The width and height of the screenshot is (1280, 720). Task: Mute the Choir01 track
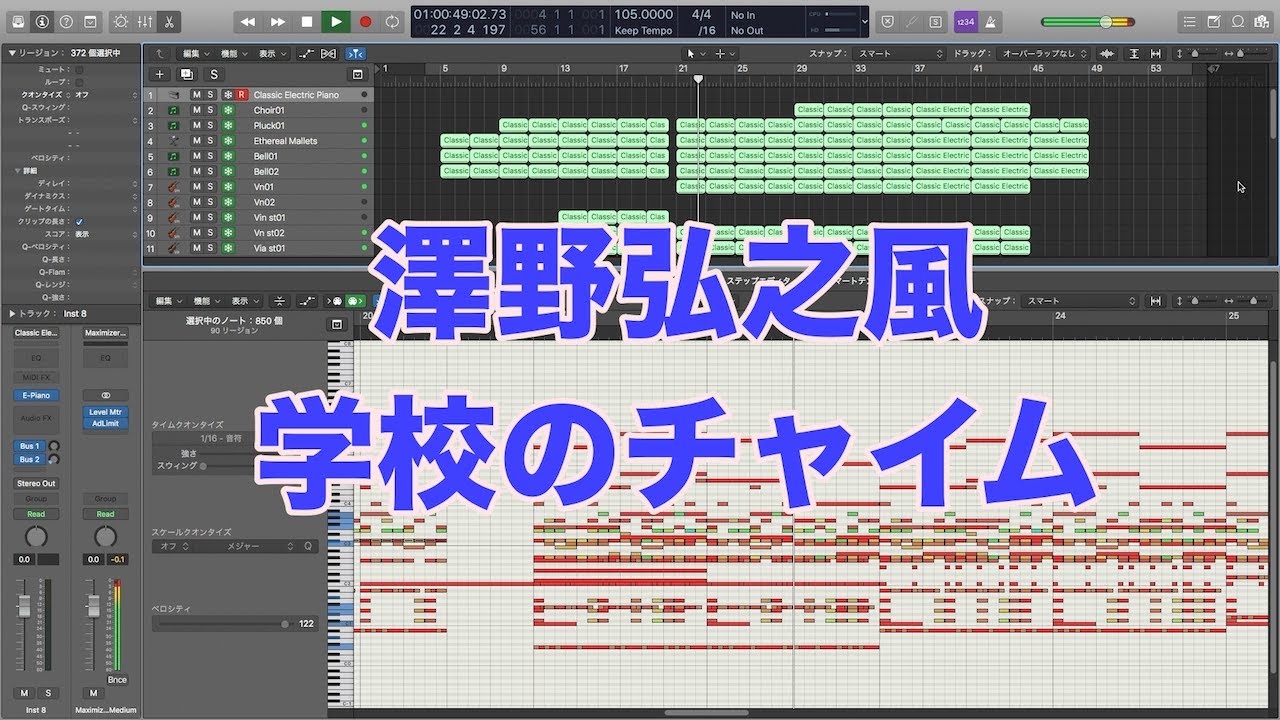[196, 110]
